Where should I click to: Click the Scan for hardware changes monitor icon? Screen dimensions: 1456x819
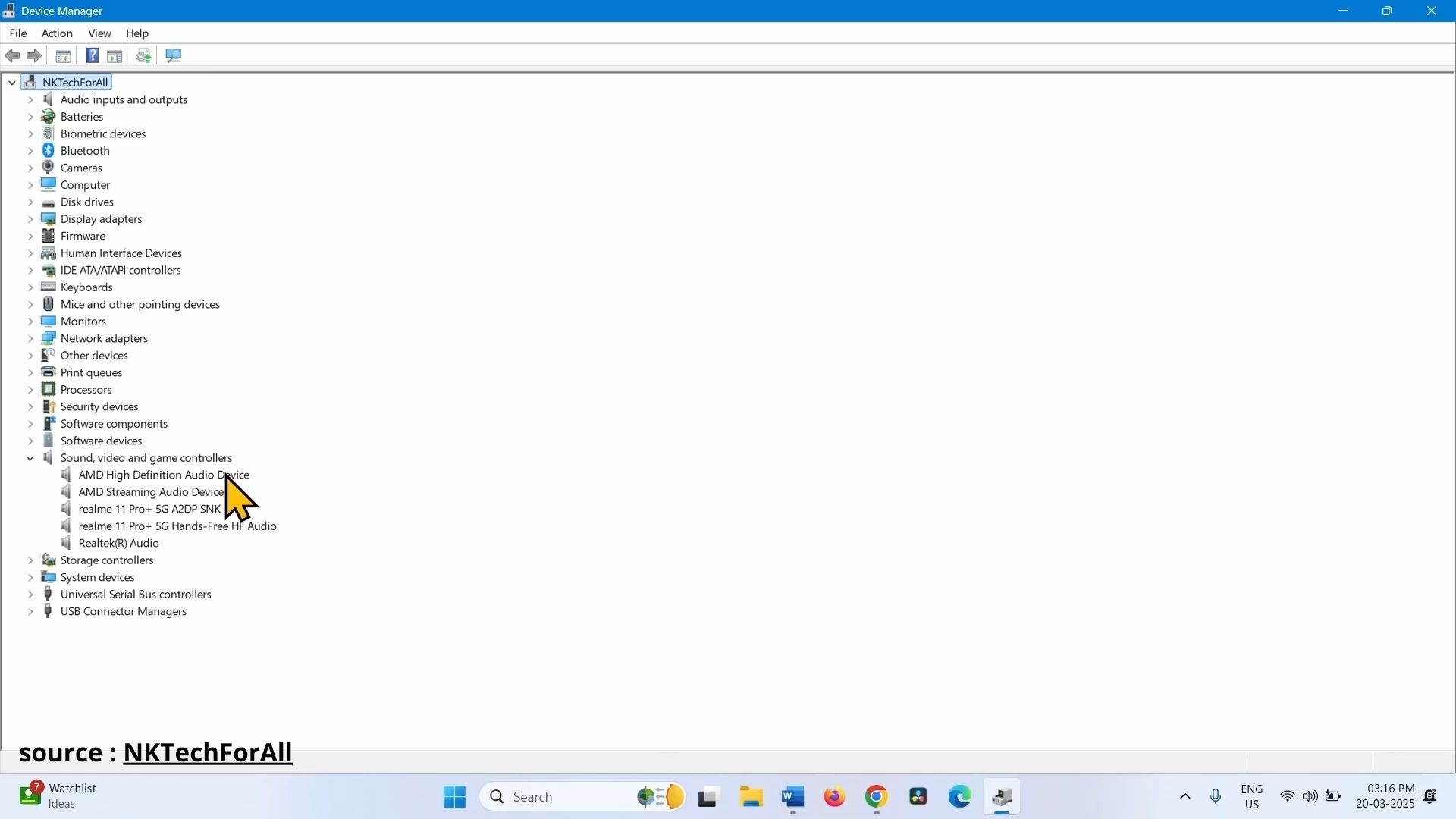[x=174, y=56]
